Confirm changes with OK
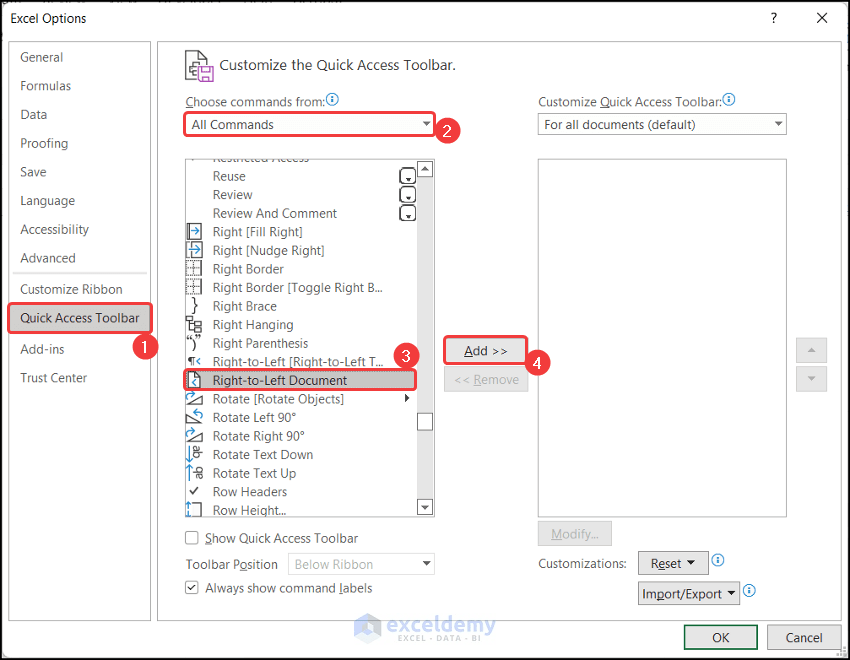Viewport: 850px width, 660px height. (720, 637)
